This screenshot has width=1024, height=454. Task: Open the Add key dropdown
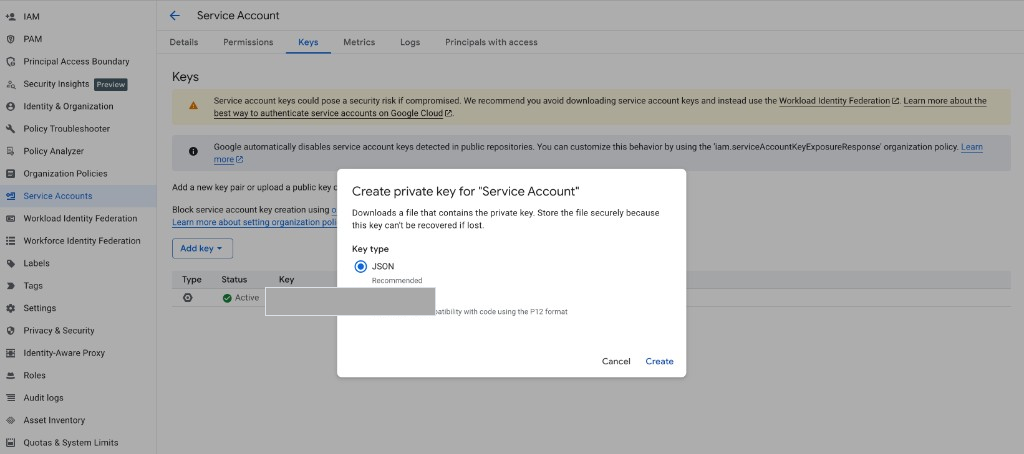tap(202, 249)
